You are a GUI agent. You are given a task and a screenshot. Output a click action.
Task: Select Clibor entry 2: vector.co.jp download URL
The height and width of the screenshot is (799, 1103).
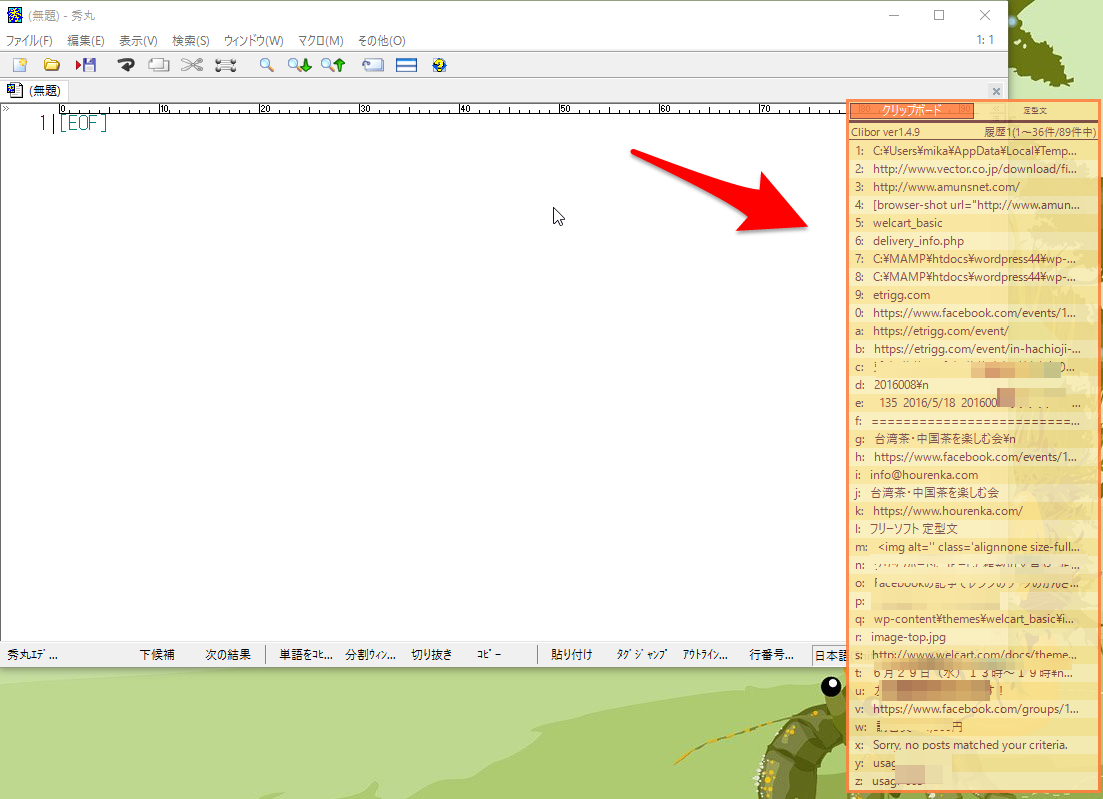point(973,170)
